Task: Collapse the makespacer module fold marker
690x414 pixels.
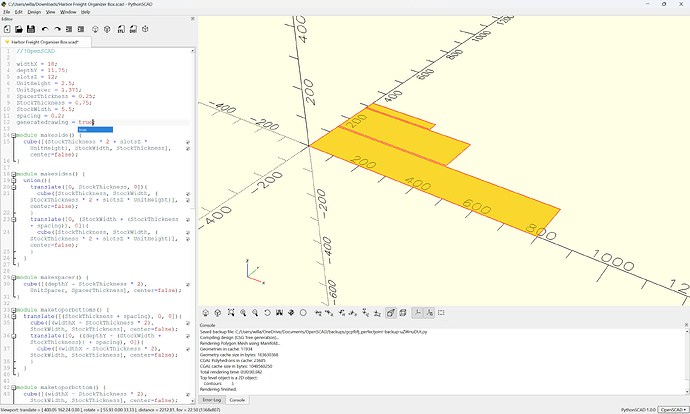Action: 14,278
